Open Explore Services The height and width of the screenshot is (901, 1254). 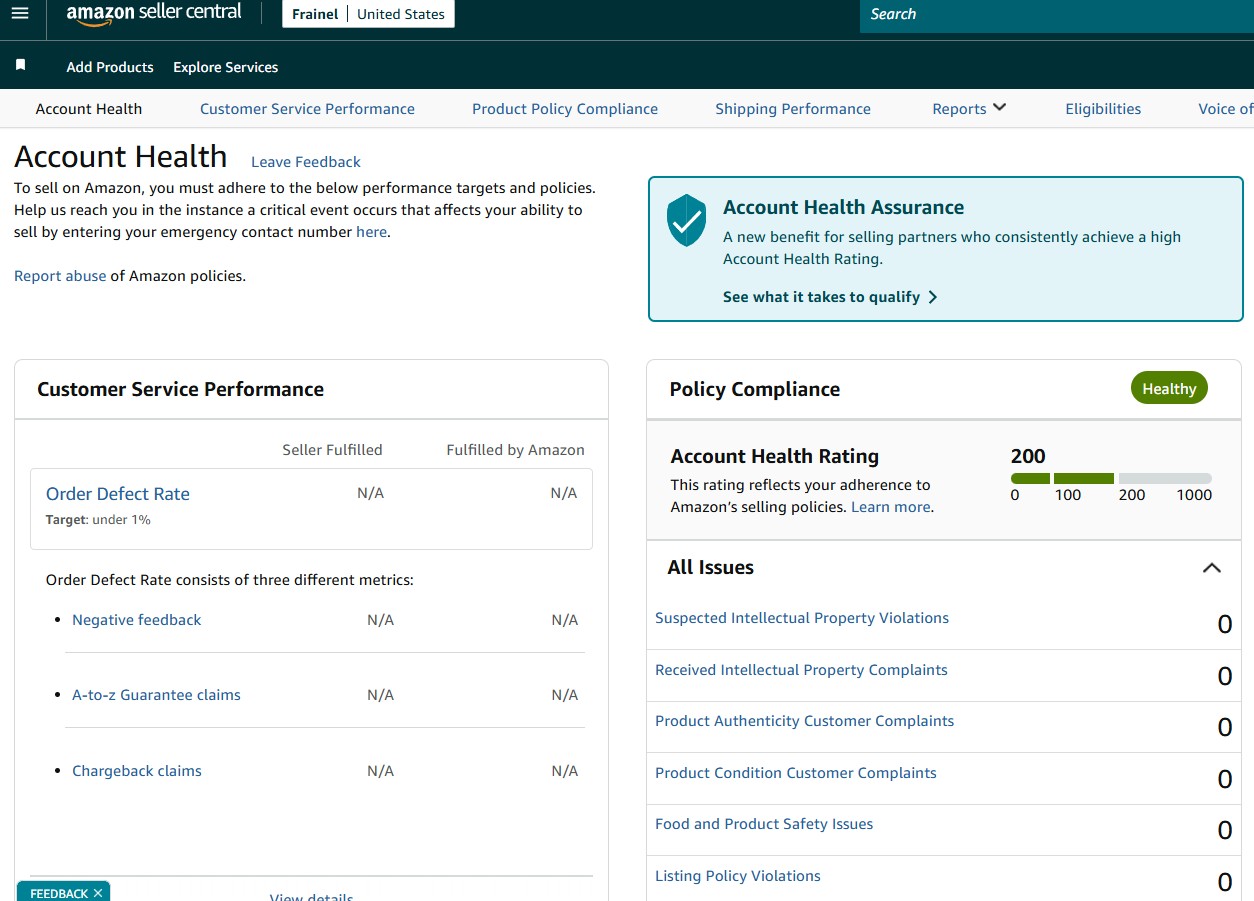pyautogui.click(x=225, y=67)
